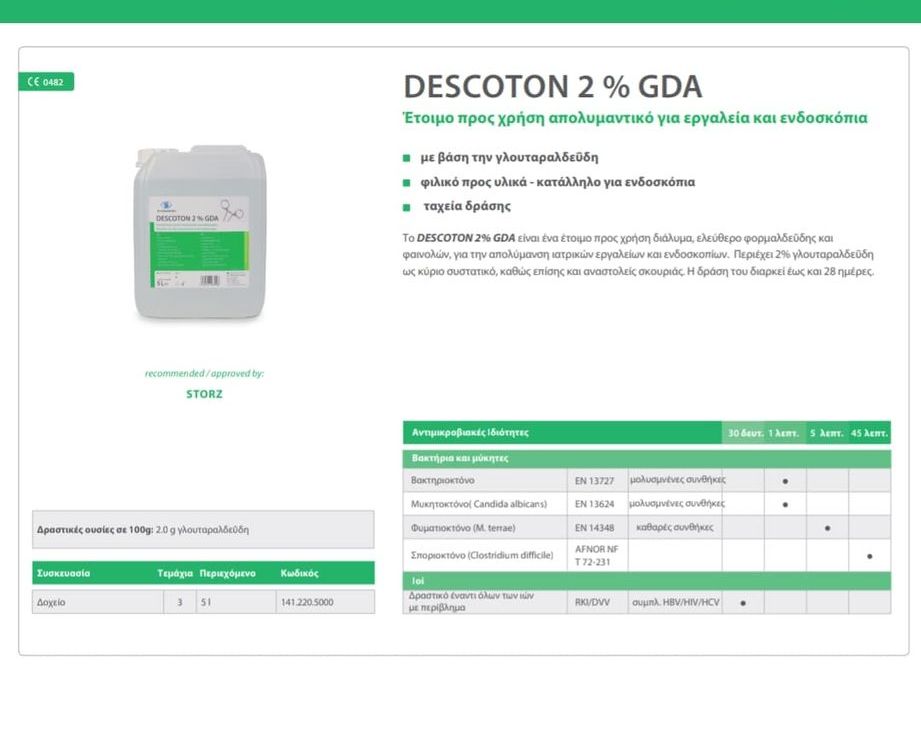
Task: Click the 'Τεμάχια' column header
Action: tap(175, 573)
